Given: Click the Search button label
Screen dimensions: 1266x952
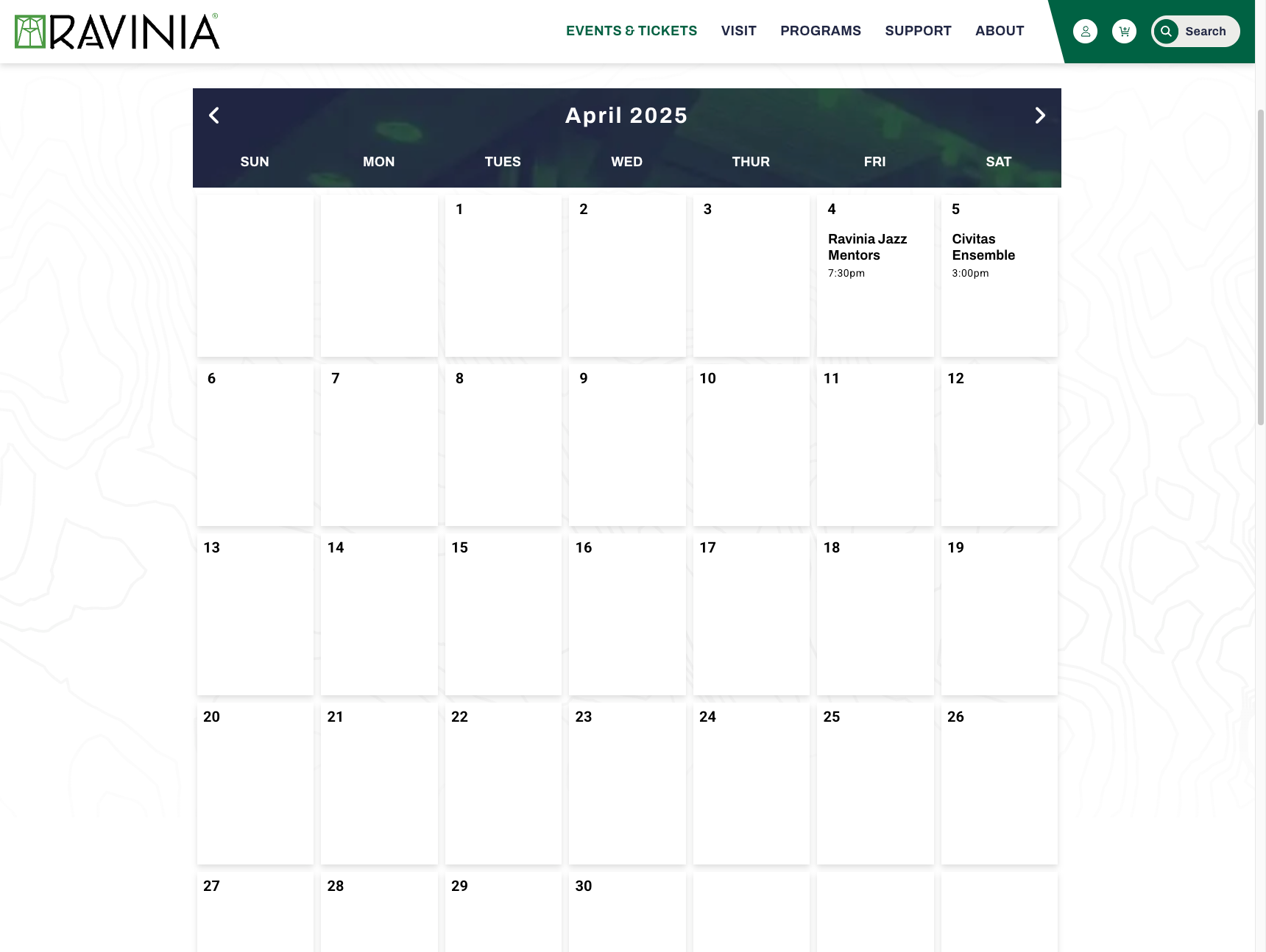Looking at the screenshot, I should pos(1206,32).
